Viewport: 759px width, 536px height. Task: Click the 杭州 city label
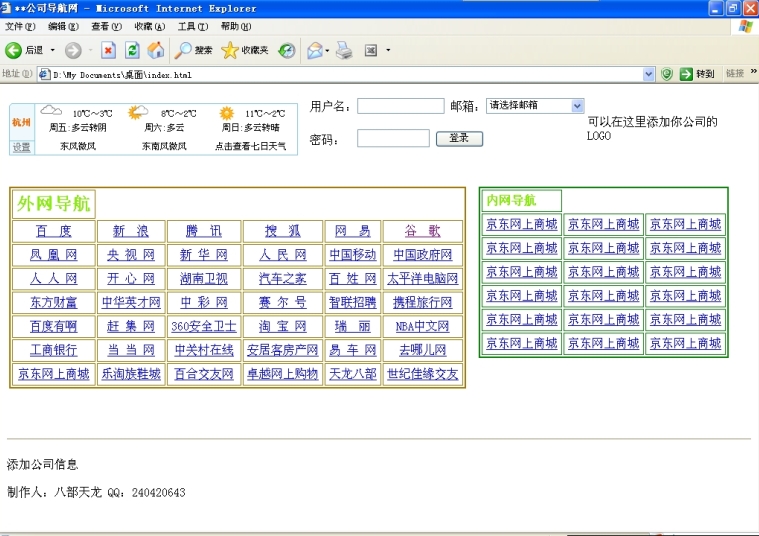click(x=21, y=122)
